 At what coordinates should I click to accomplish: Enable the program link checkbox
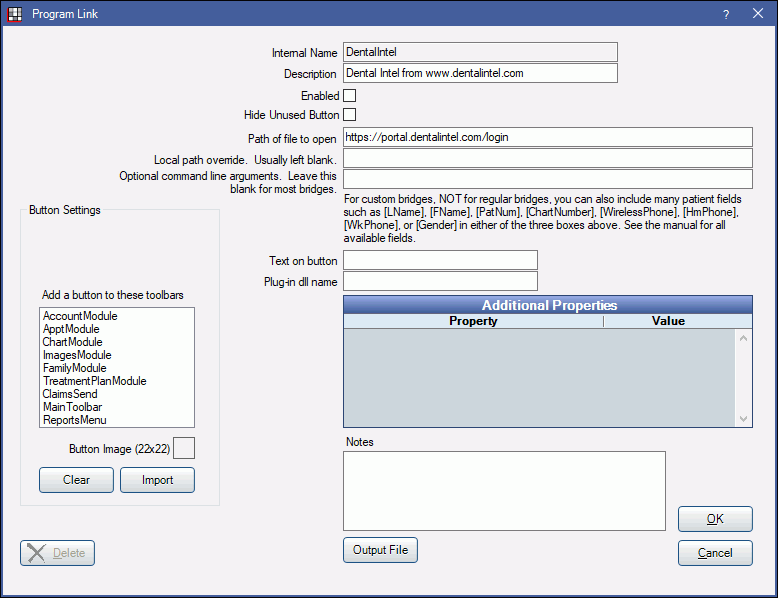coord(349,95)
